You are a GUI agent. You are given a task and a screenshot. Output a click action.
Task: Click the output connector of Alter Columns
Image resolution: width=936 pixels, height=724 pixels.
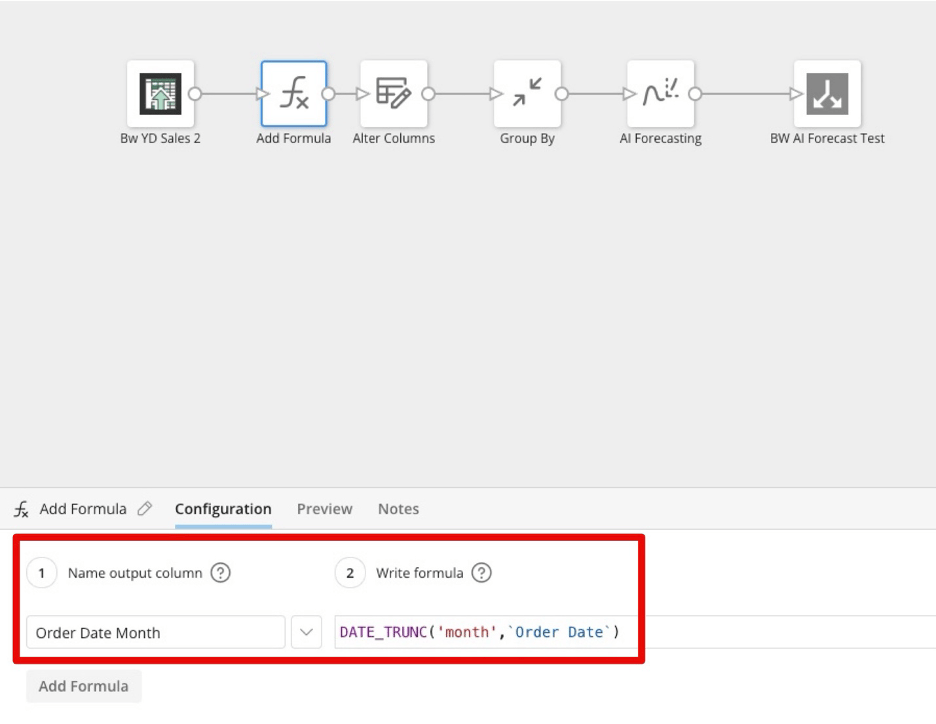click(x=428, y=94)
